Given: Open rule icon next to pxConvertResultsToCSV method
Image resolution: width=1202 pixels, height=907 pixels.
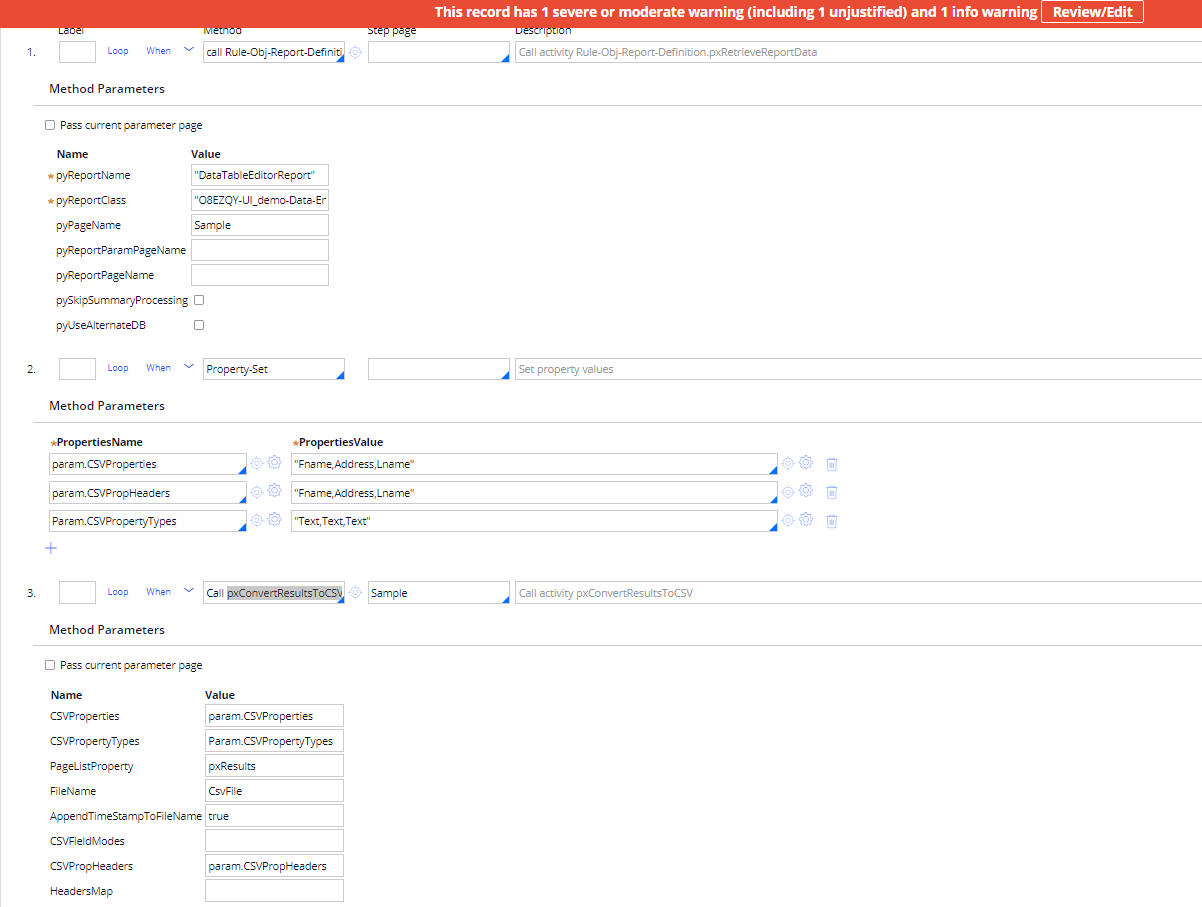Looking at the screenshot, I should click(355, 593).
